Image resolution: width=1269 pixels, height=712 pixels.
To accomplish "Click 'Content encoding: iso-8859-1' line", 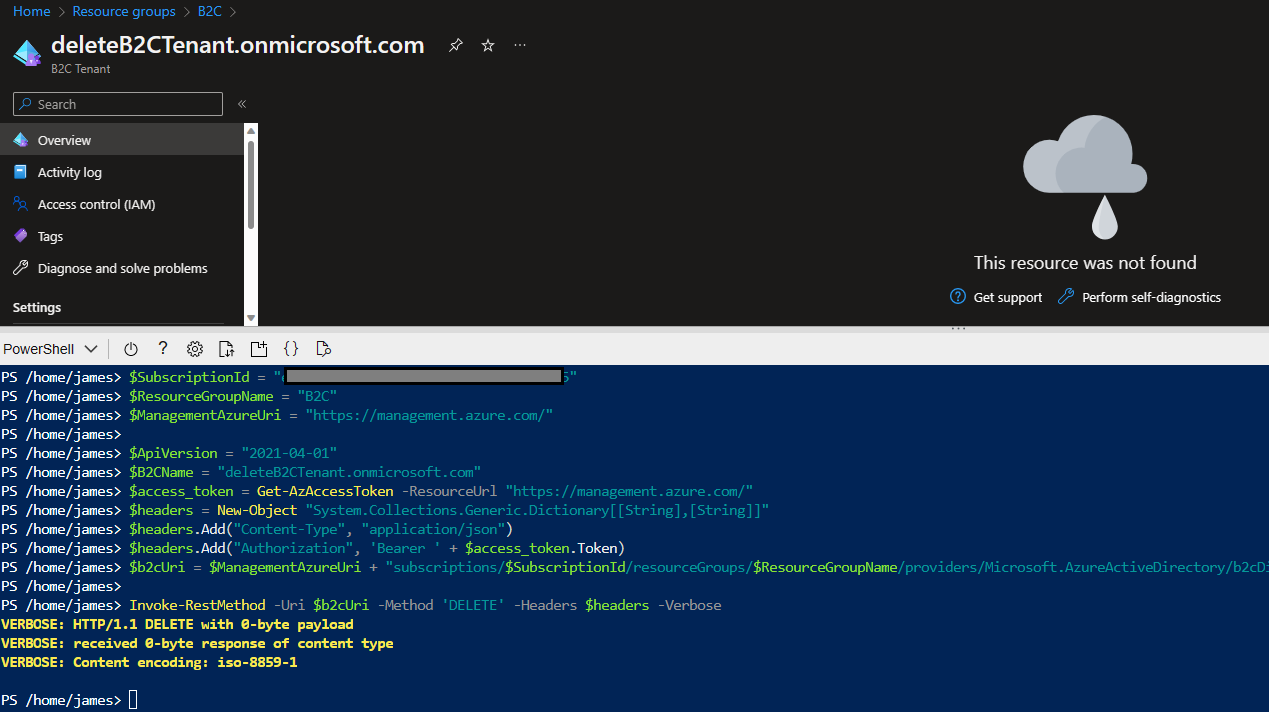I will pos(149,662).
